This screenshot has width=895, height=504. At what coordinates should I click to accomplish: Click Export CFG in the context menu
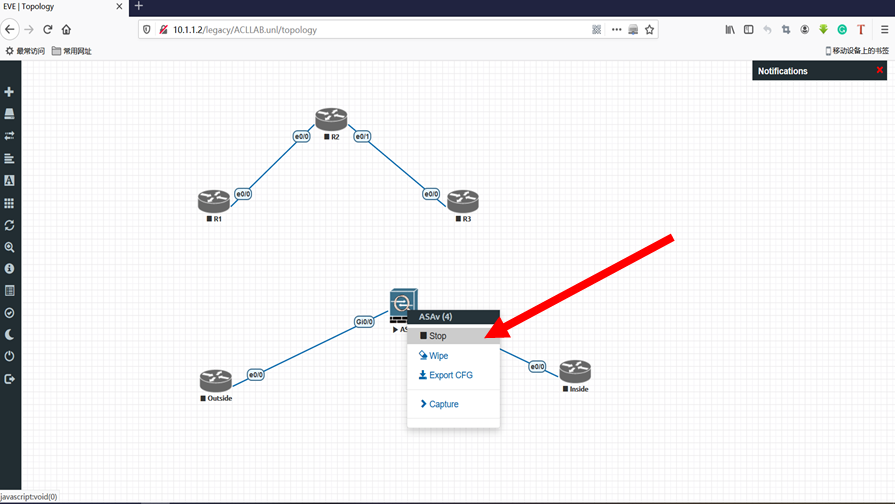click(450, 376)
